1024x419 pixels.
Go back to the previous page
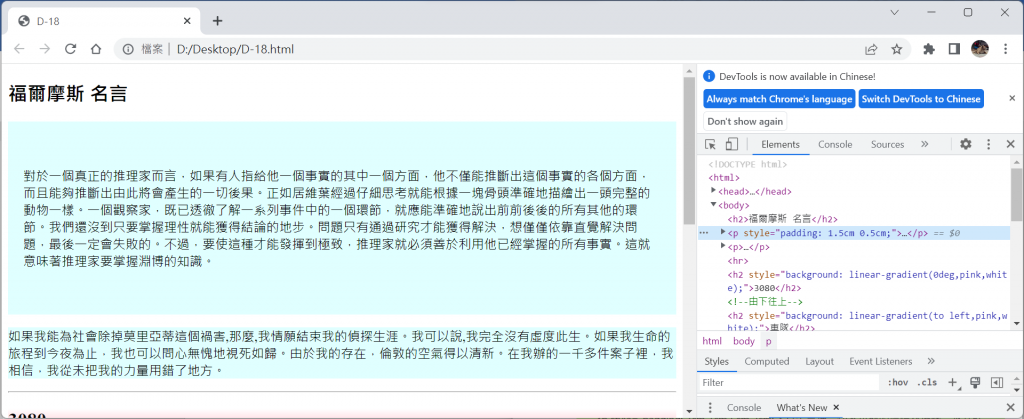20,49
